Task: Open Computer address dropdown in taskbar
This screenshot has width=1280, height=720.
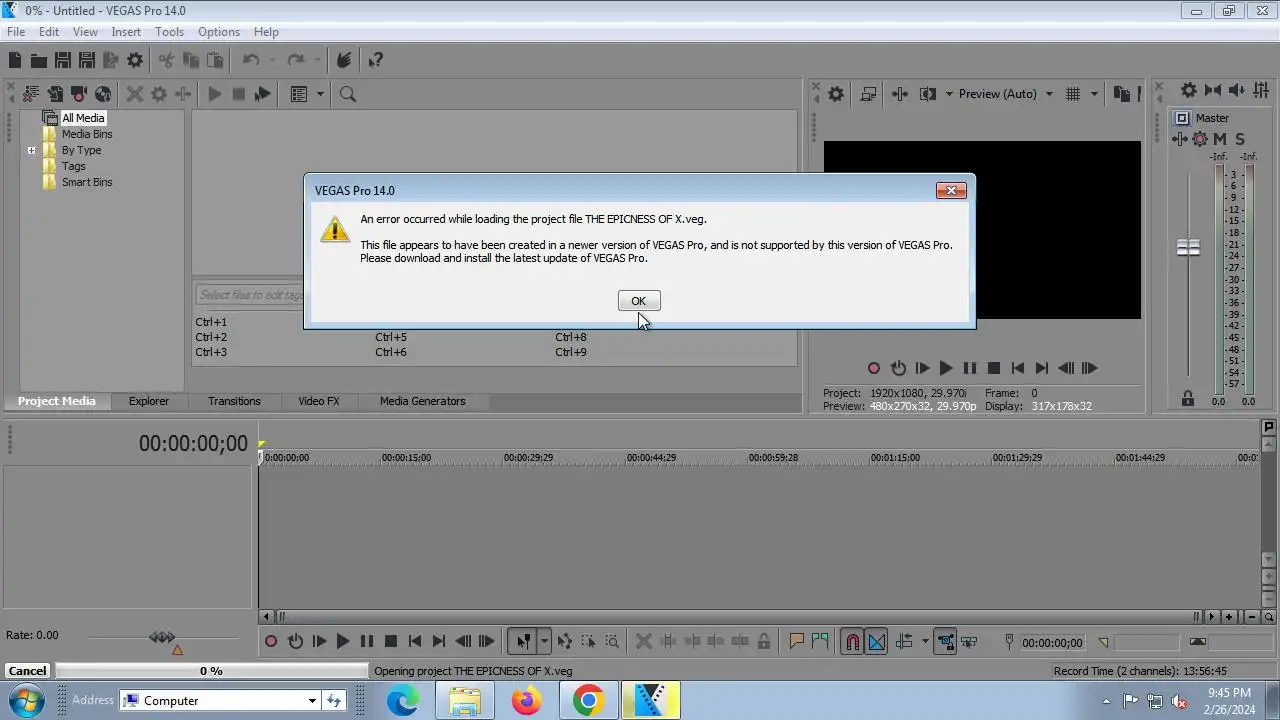Action: pyautogui.click(x=312, y=701)
